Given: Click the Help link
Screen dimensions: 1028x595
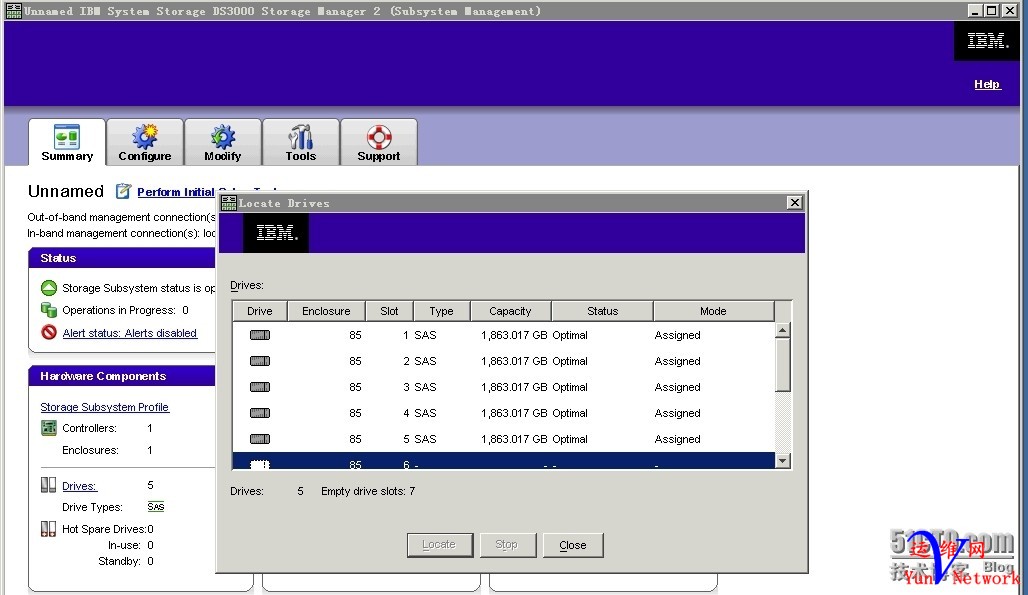Looking at the screenshot, I should 987,84.
